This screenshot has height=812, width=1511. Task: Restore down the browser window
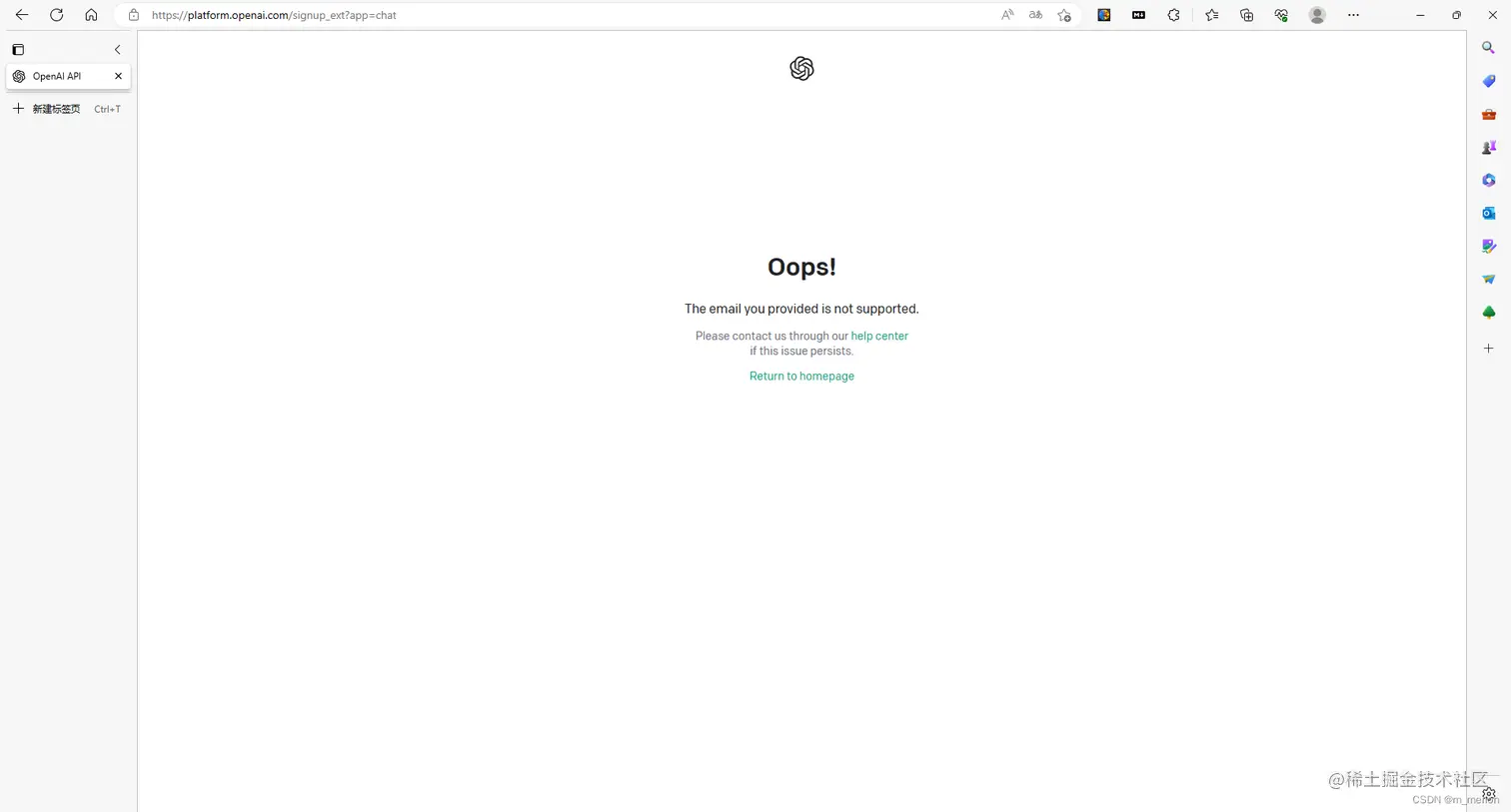[1456, 15]
